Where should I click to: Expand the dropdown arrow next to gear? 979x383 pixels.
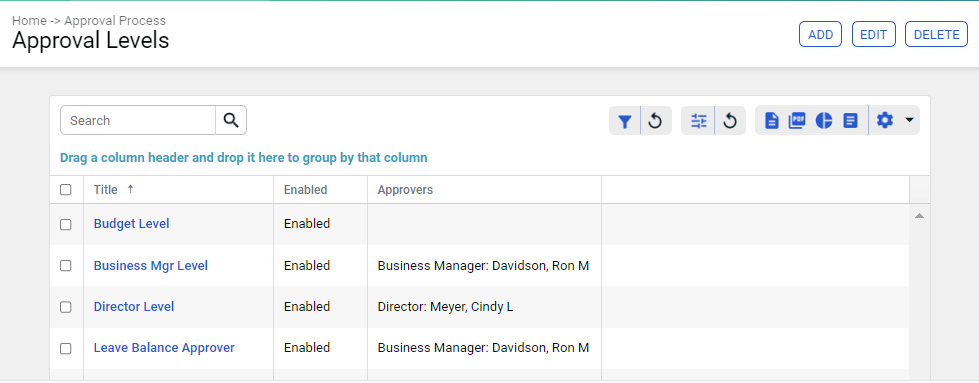pos(909,120)
